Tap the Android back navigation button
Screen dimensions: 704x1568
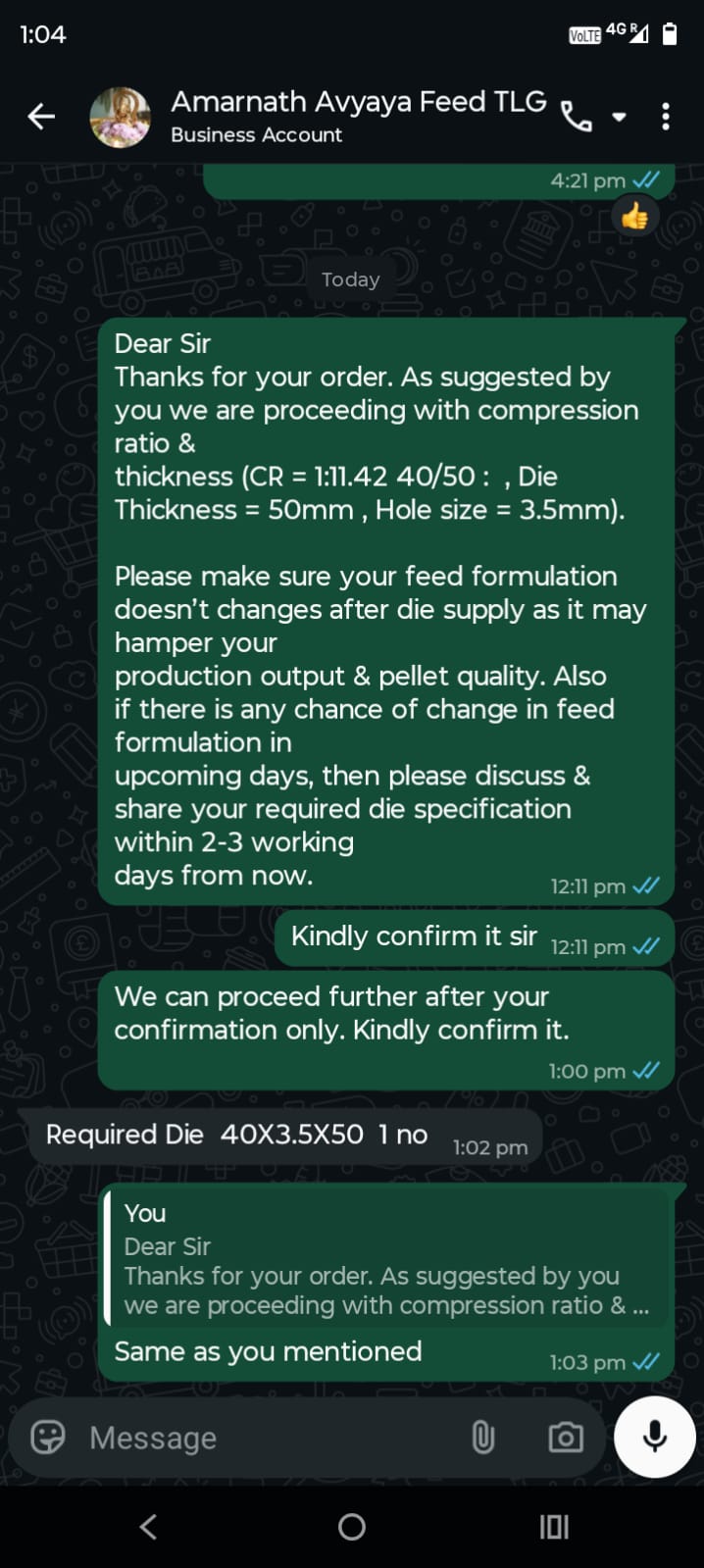click(148, 1526)
